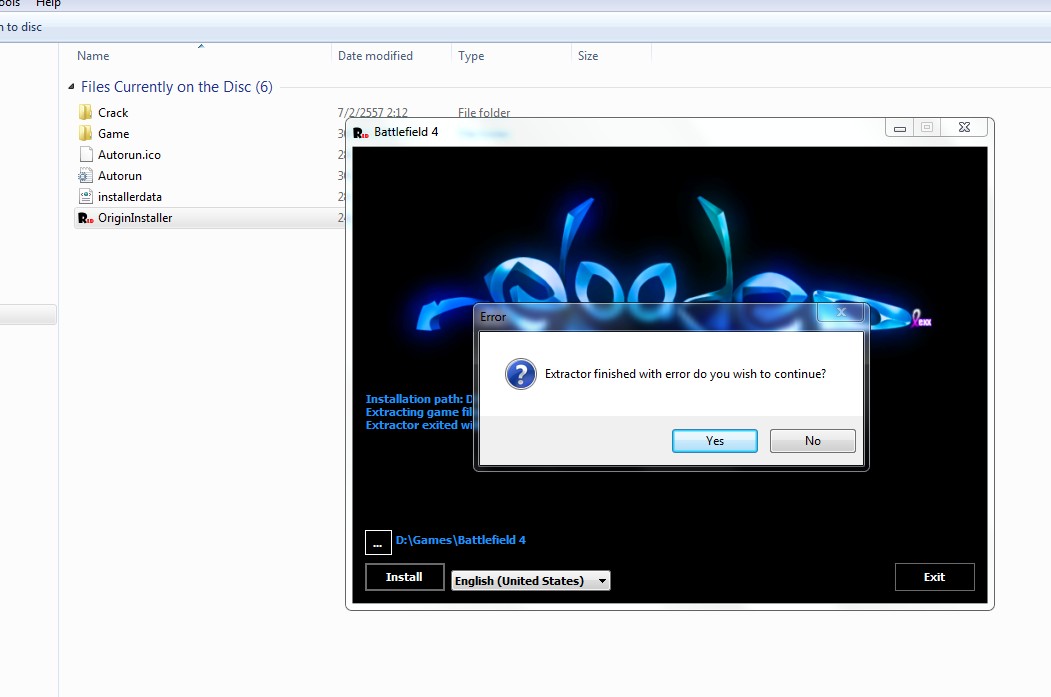Select the OriginInstaller application icon
The image size is (1051, 697).
85,218
